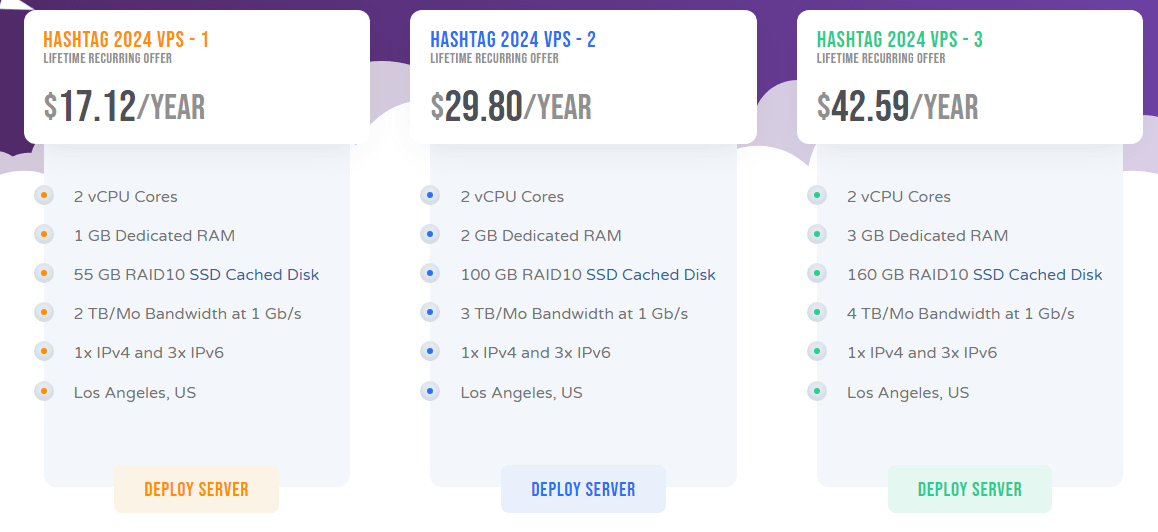The width and height of the screenshot is (1158, 532).
Task: Click green Deploy Server button
Action: click(x=969, y=489)
